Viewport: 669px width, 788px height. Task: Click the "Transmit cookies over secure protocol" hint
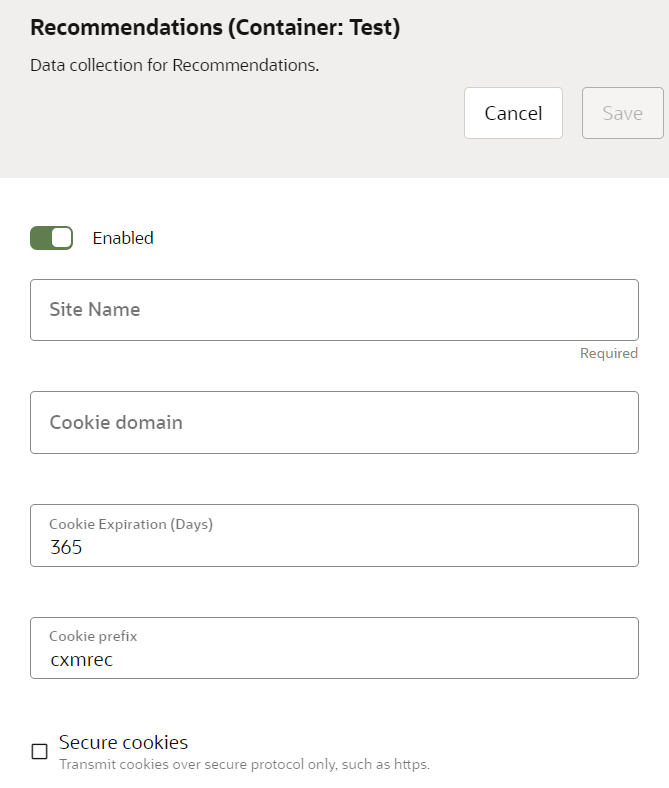(244, 765)
